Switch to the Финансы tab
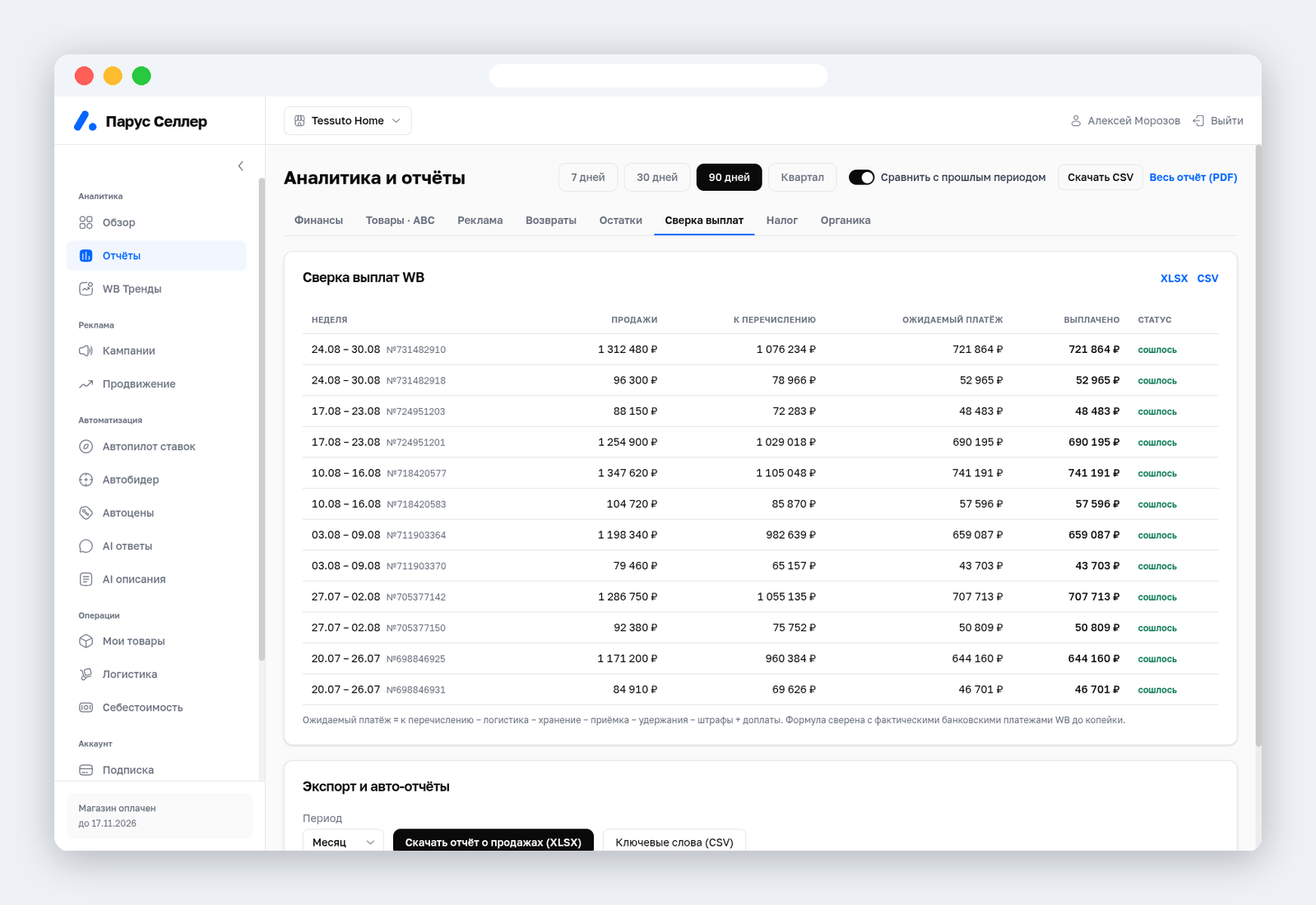Image resolution: width=1316 pixels, height=905 pixels. [x=318, y=220]
